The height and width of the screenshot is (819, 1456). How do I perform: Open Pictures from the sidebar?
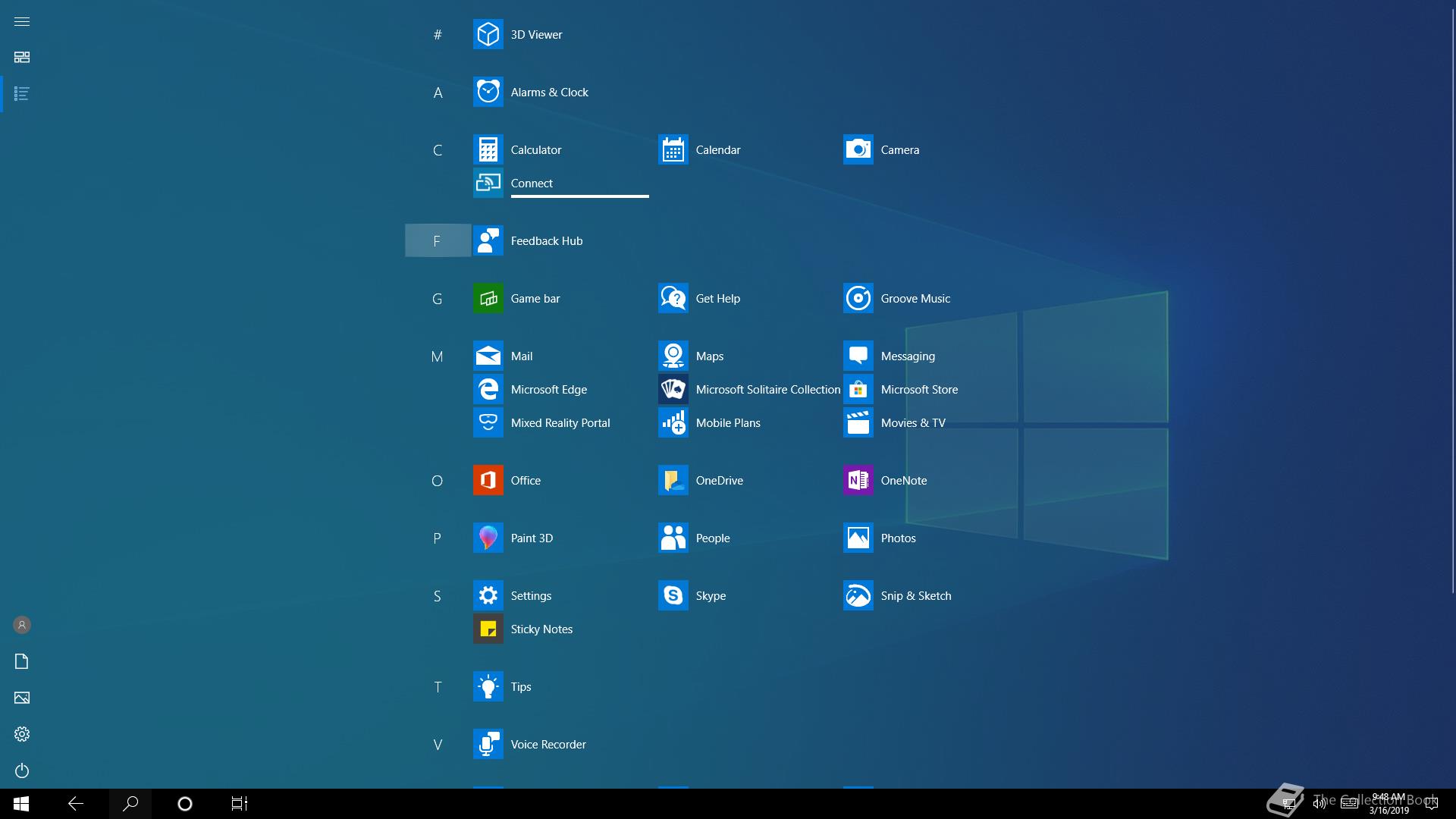point(22,698)
